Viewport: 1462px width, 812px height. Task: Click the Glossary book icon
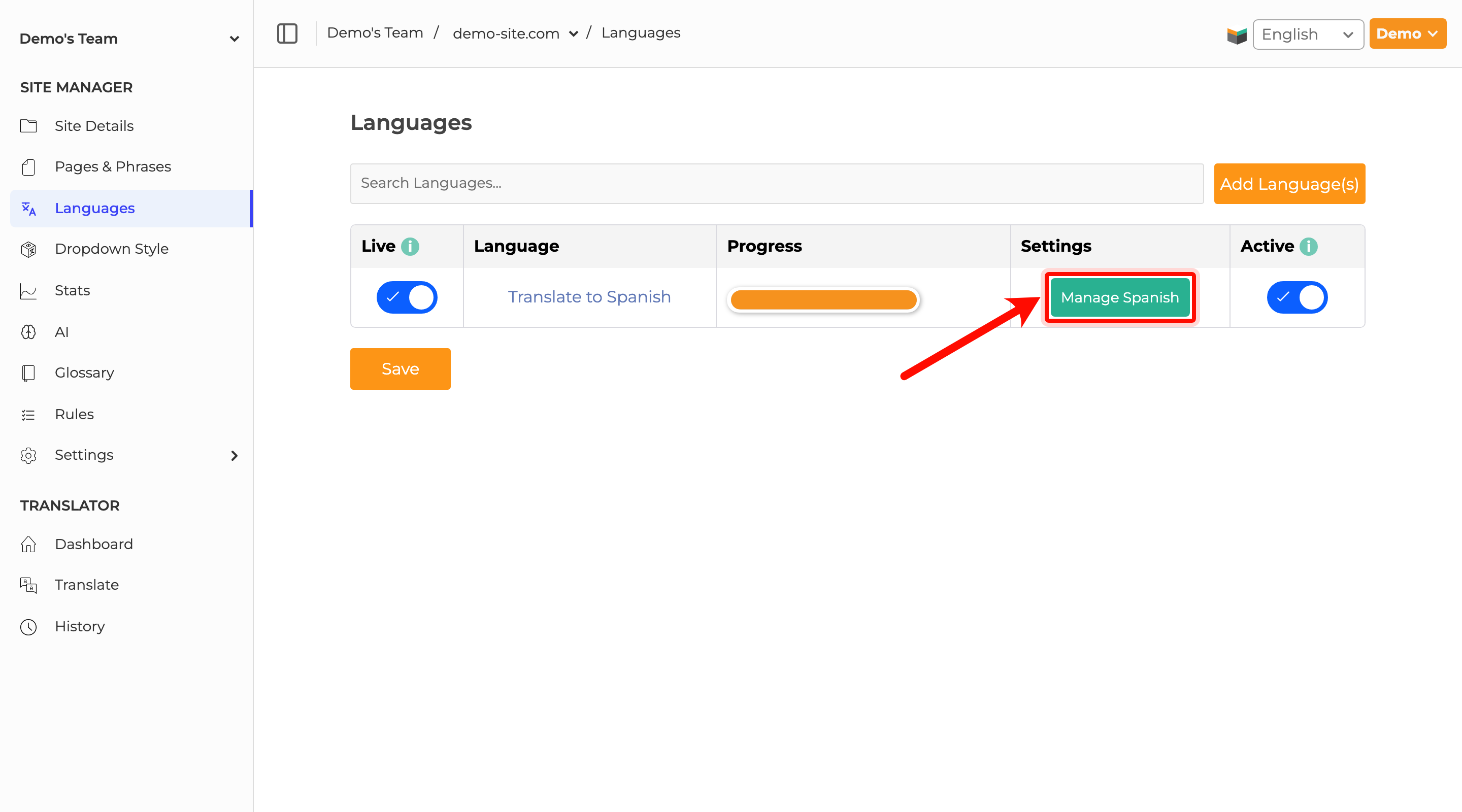click(x=28, y=373)
